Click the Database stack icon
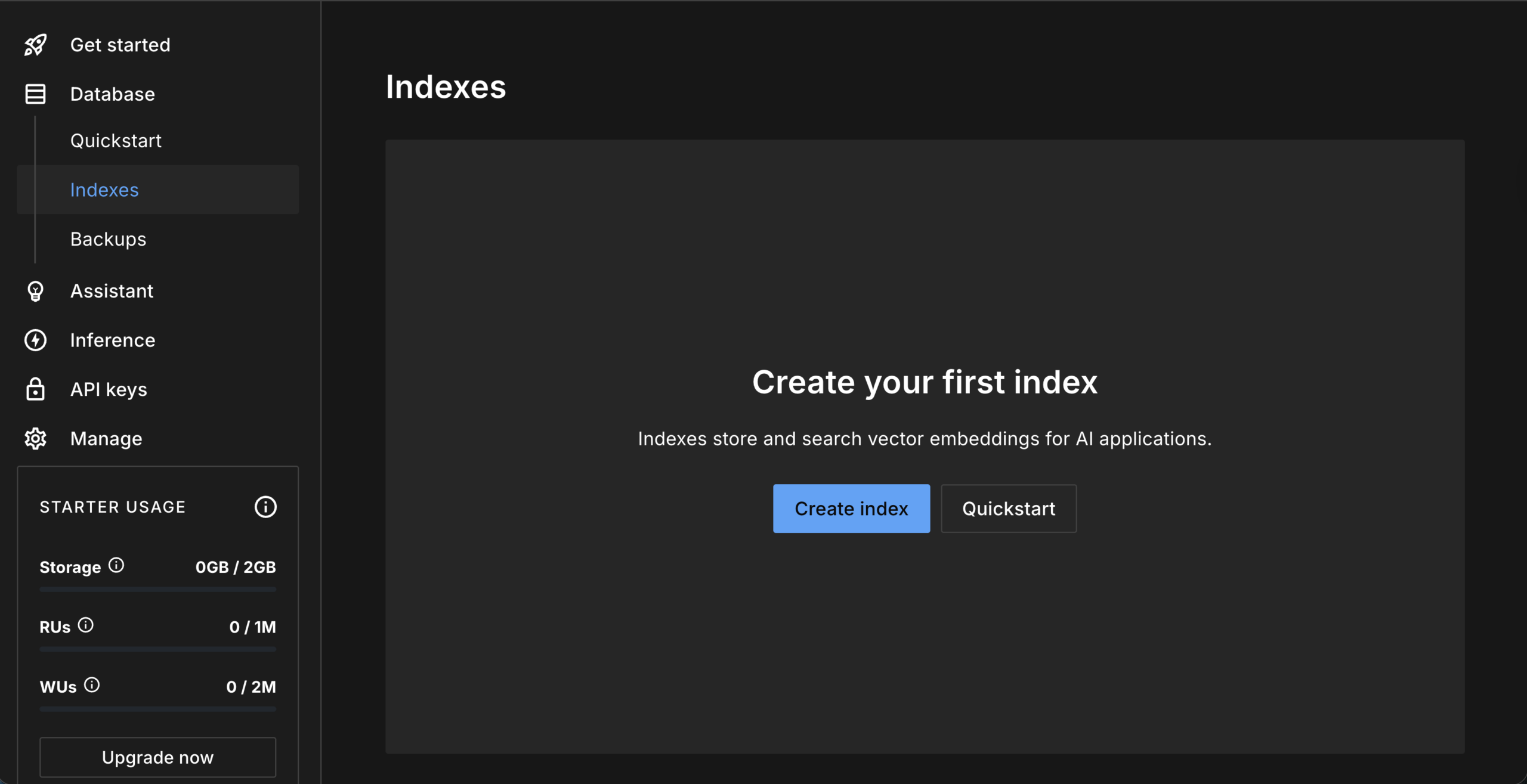This screenshot has width=1527, height=784. (x=35, y=94)
